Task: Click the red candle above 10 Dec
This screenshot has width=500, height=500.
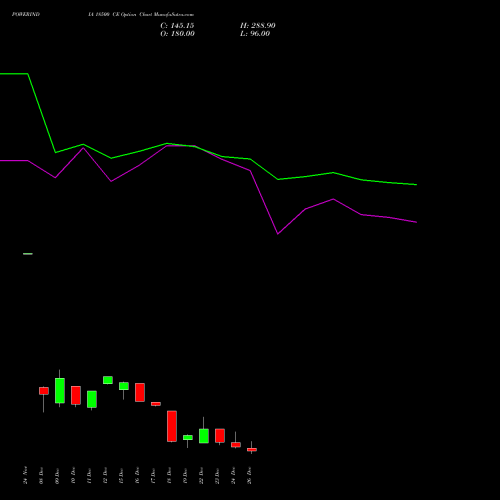Action: [76, 395]
